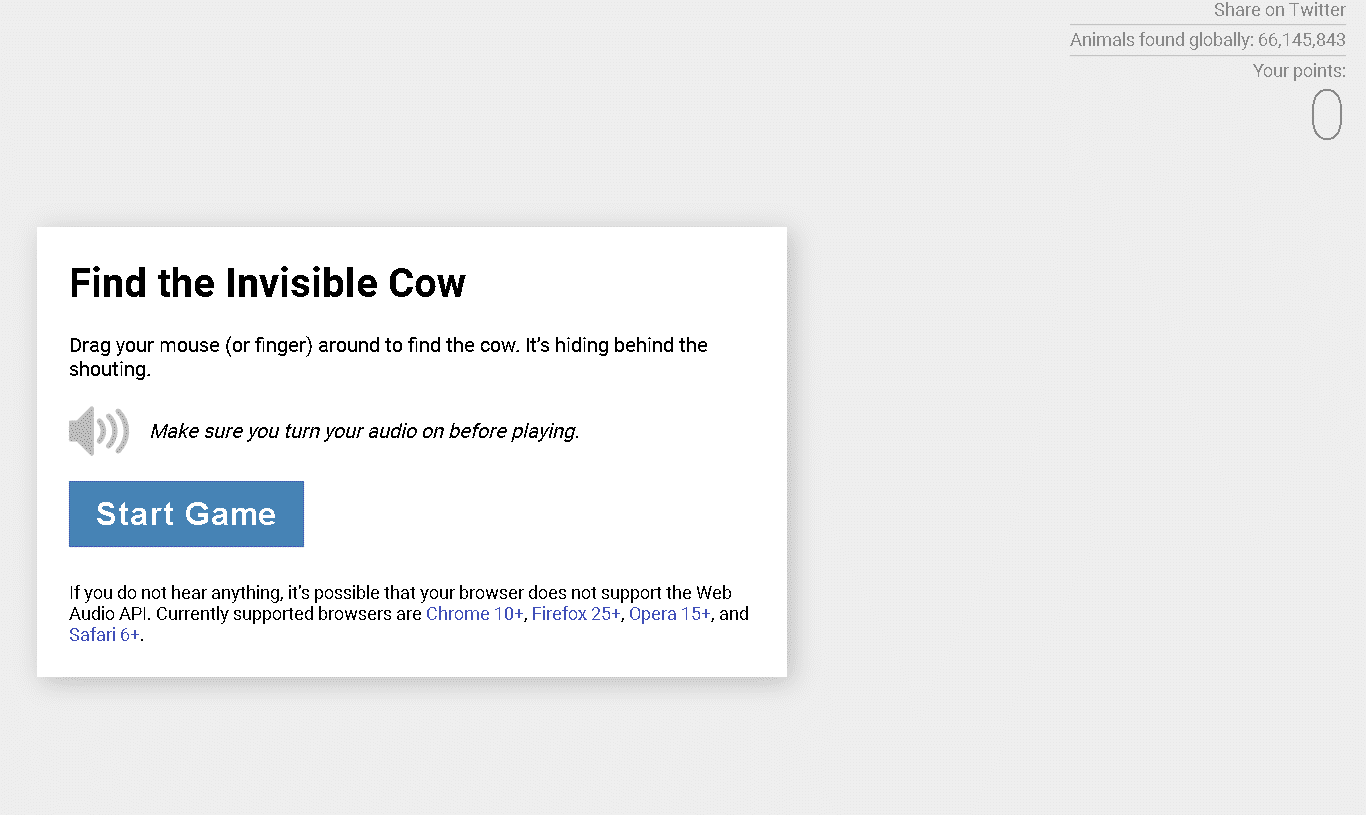Click the points value 0

(x=1327, y=114)
